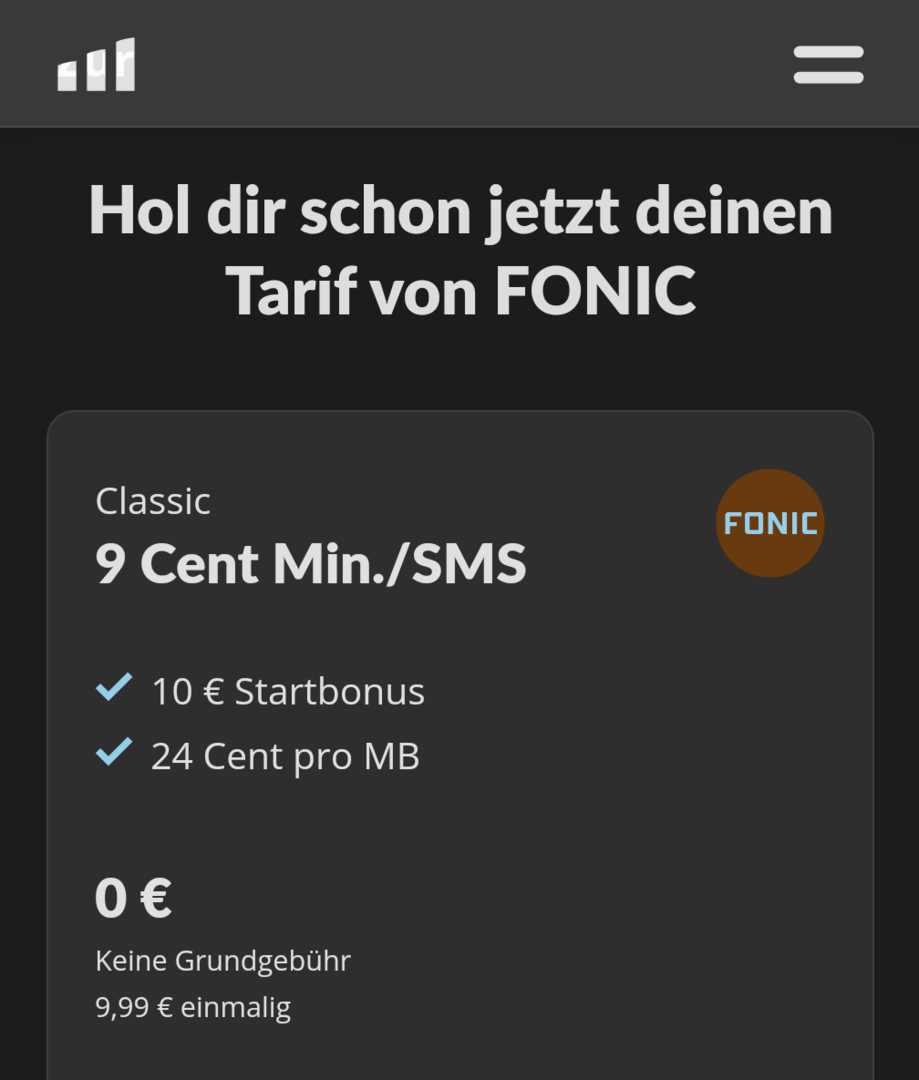Click the header bar between logo and menu
Screen dimensions: 919x1080
(460, 65)
